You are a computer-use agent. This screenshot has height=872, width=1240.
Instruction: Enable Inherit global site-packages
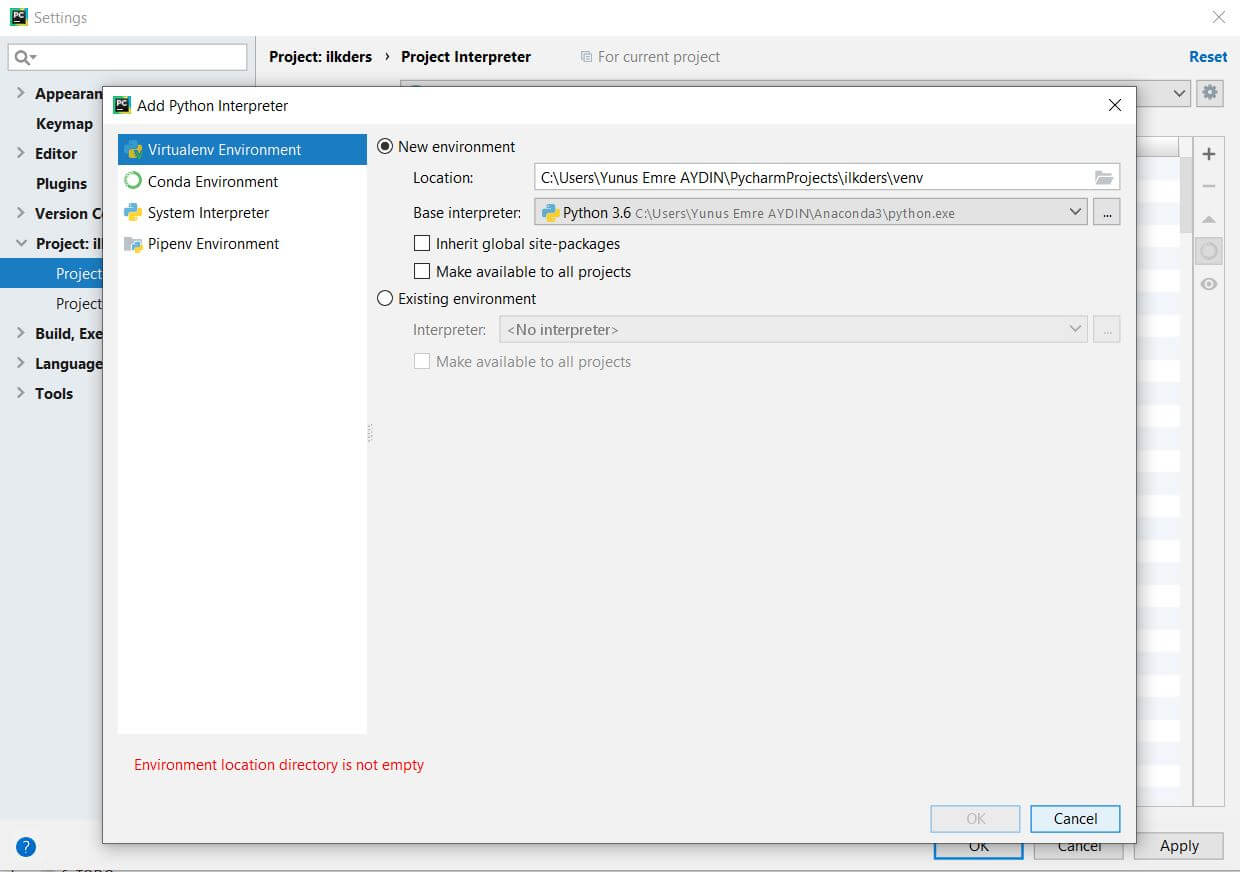click(x=422, y=243)
